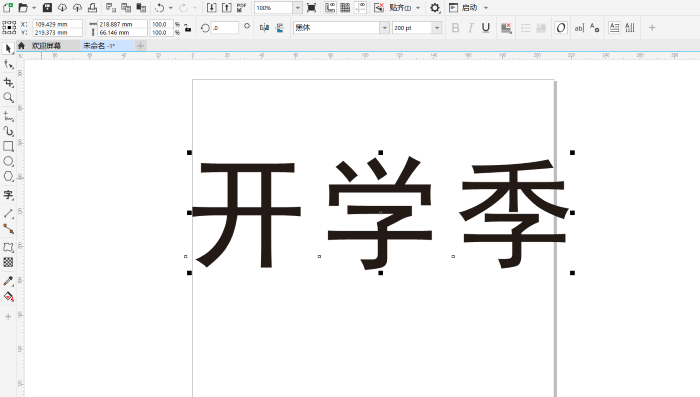
Task: Switch to the 未命名 -1 document tab
Action: (99, 46)
